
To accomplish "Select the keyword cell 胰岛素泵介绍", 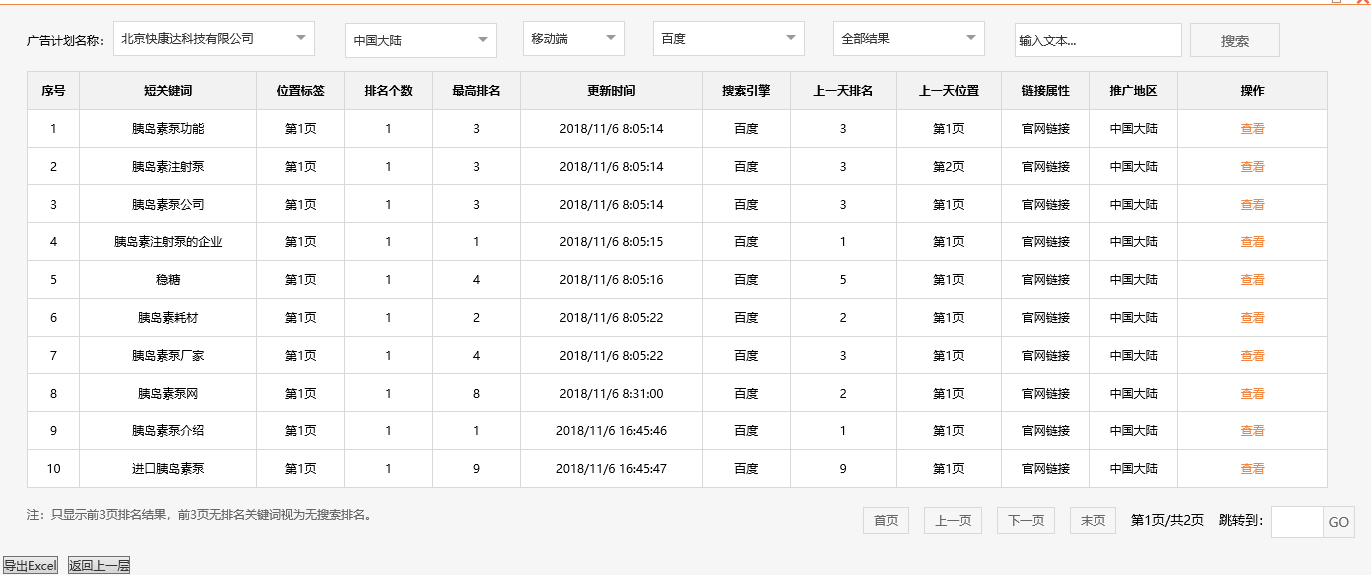I will (168, 430).
